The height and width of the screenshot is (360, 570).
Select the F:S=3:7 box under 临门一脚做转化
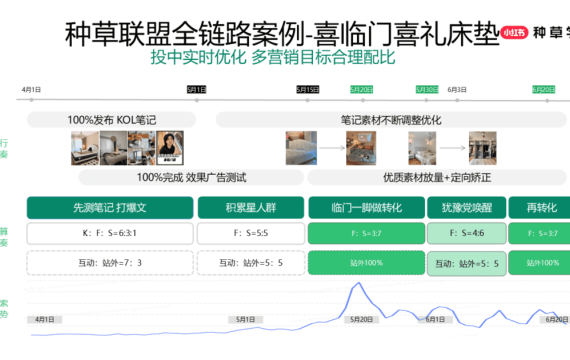[x=366, y=233]
